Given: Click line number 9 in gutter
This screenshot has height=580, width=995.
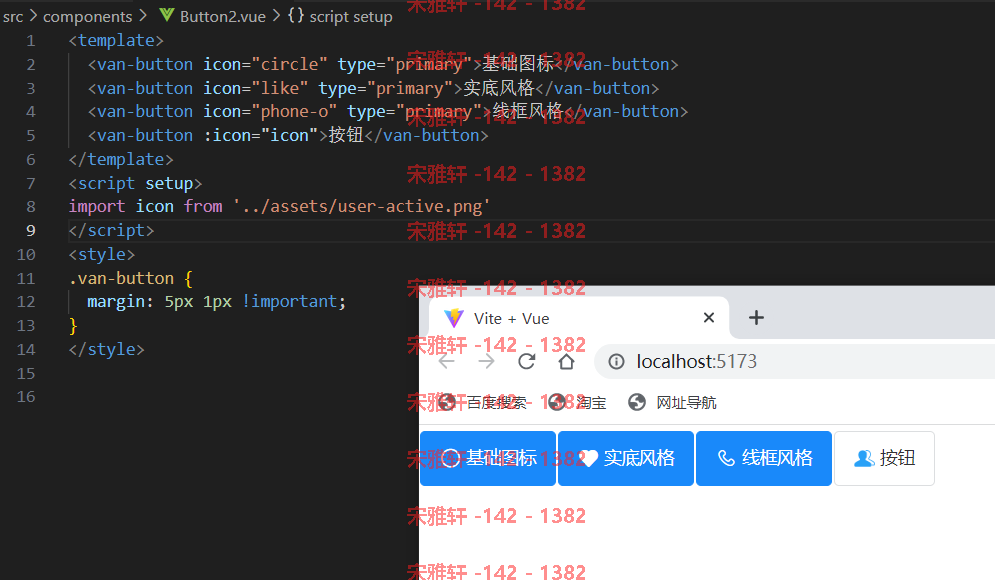Looking at the screenshot, I should point(30,230).
